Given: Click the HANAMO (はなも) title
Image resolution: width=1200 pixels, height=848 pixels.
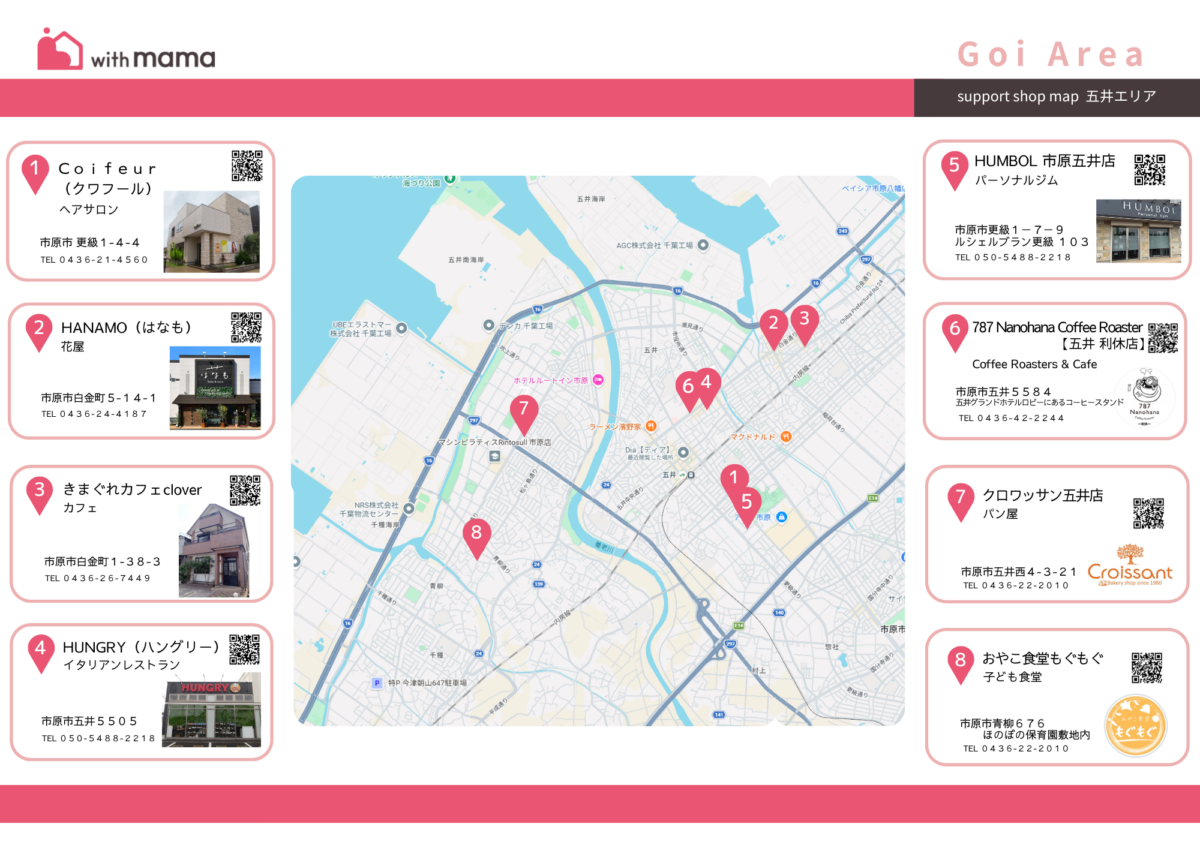Looking at the screenshot, I should pyautogui.click(x=126, y=328).
